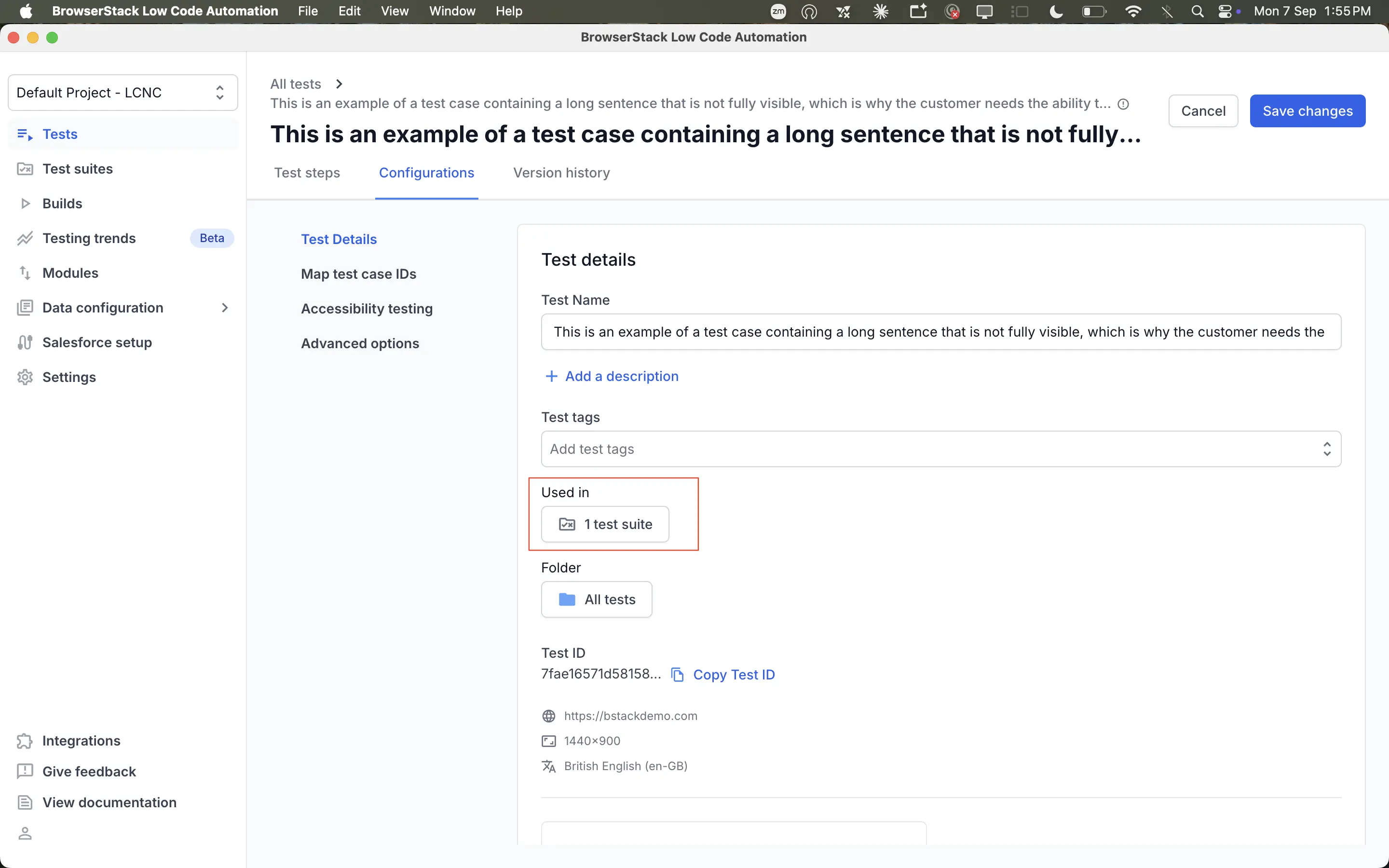
Task: Click the battery status icon
Action: pos(1094,11)
